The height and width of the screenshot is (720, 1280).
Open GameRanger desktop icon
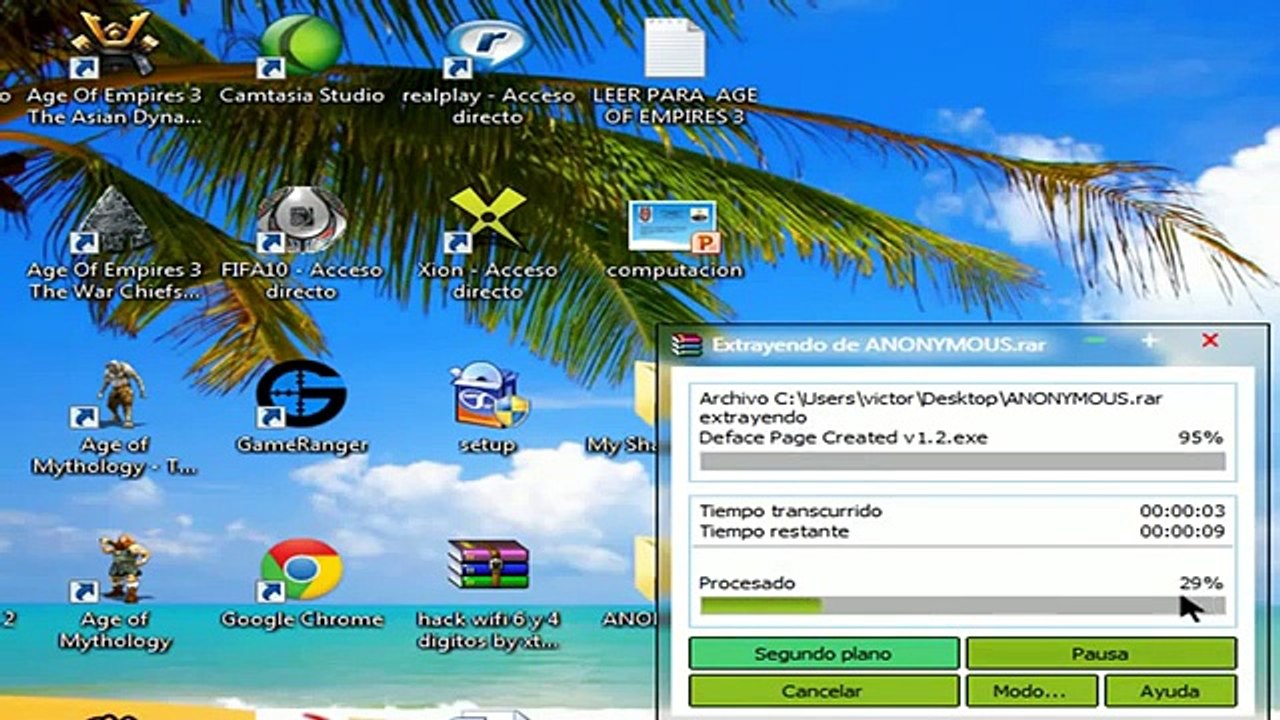(300, 395)
